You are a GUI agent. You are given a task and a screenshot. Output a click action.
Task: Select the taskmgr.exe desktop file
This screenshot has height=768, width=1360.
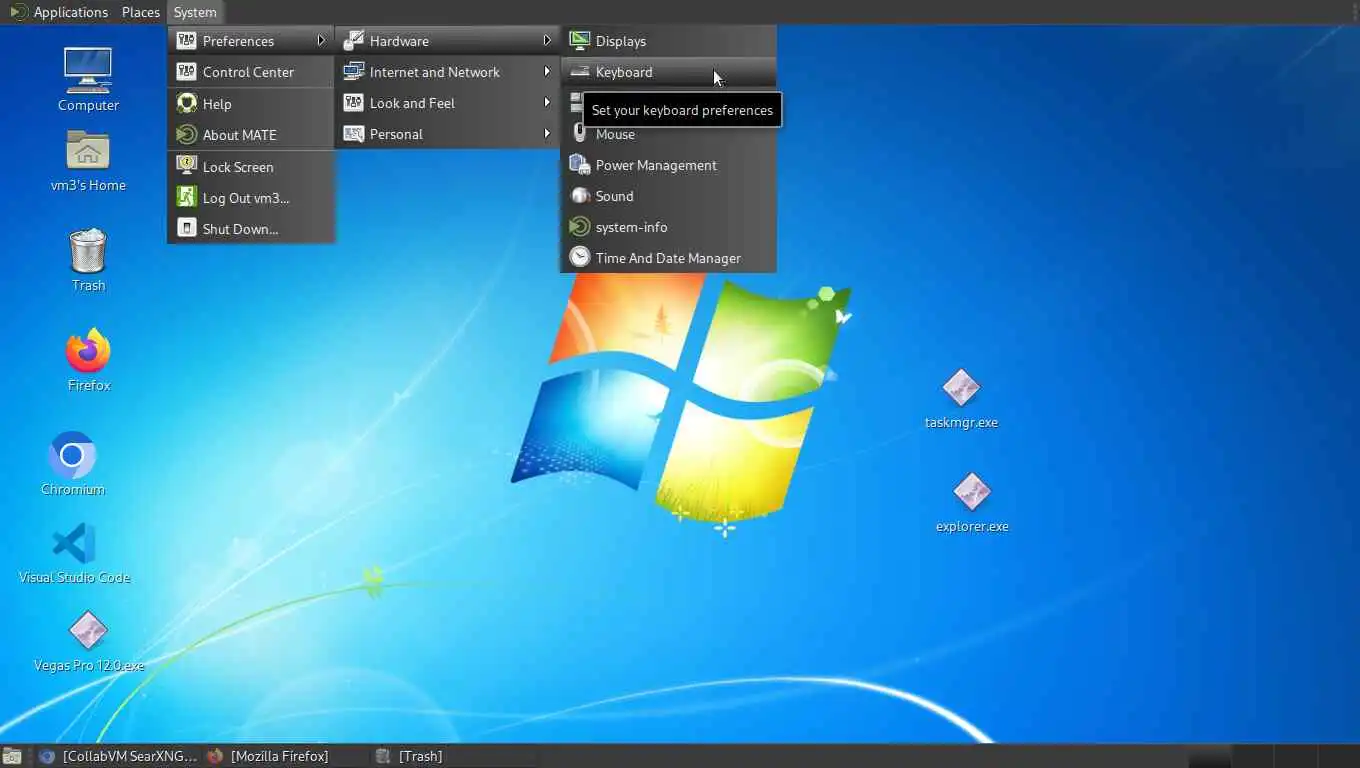pos(961,398)
